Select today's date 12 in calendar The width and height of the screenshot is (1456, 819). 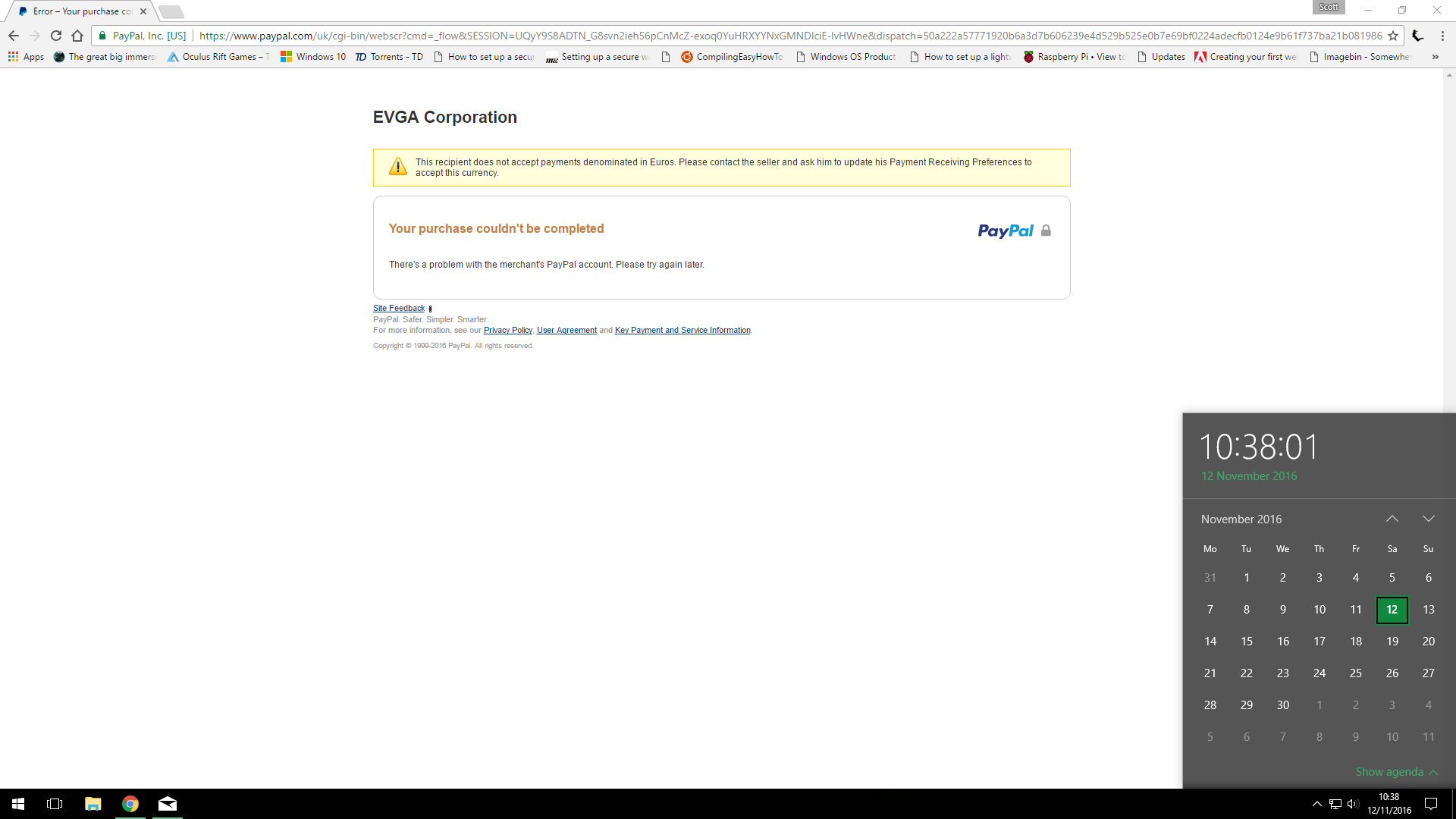1392,610
